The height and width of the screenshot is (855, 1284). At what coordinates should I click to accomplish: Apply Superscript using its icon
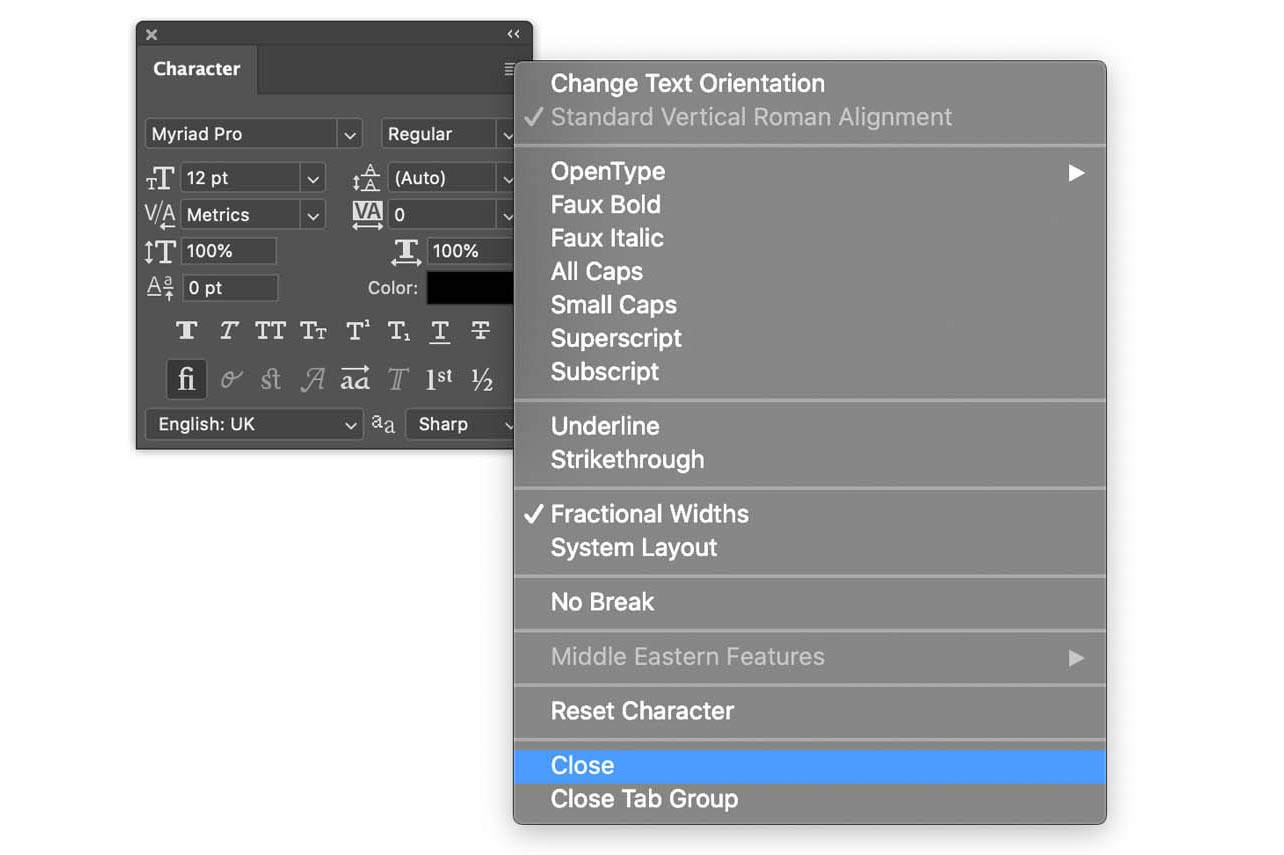tap(355, 330)
